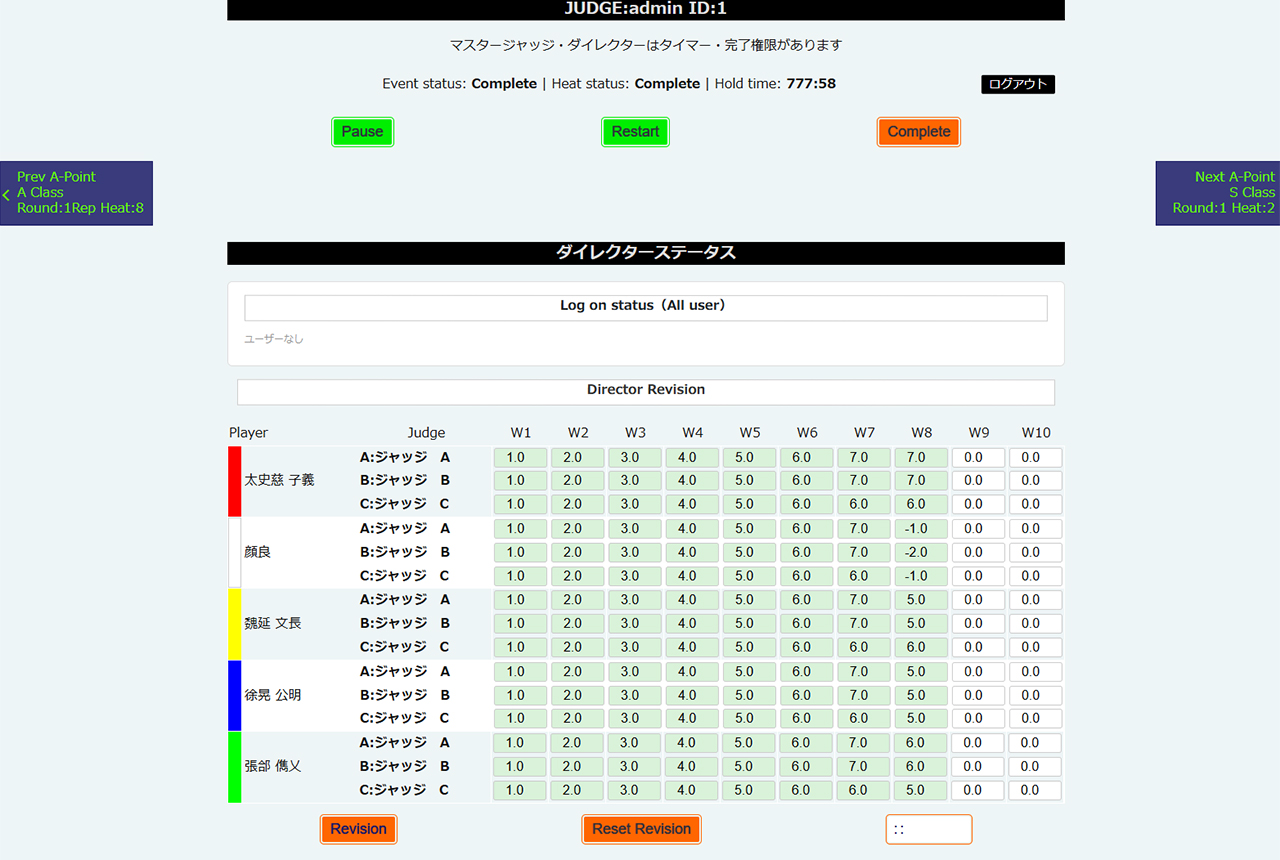Screen dimensions: 1280x860
Task: Click yellow color bar of 魏延 文長
Action: (x=235, y=624)
